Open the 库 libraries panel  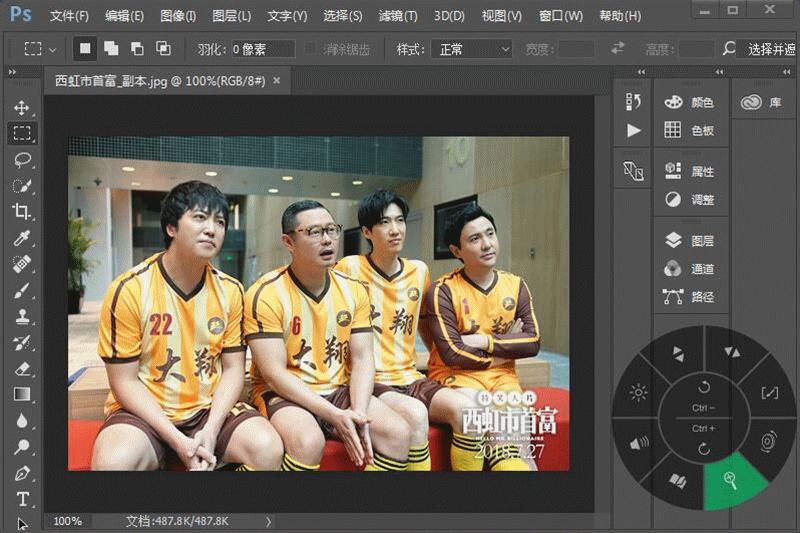[761, 103]
